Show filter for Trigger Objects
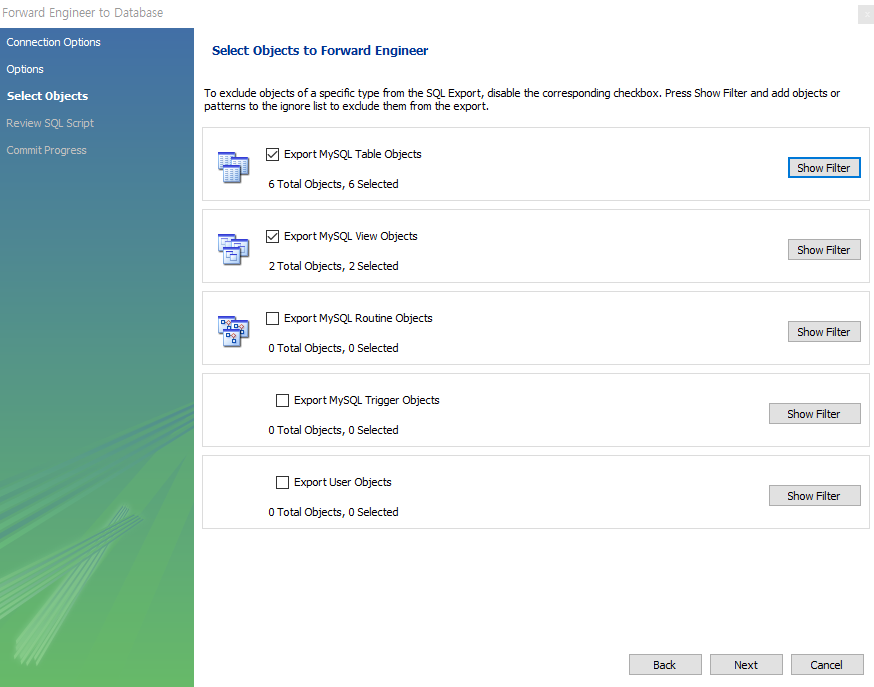 coord(814,413)
